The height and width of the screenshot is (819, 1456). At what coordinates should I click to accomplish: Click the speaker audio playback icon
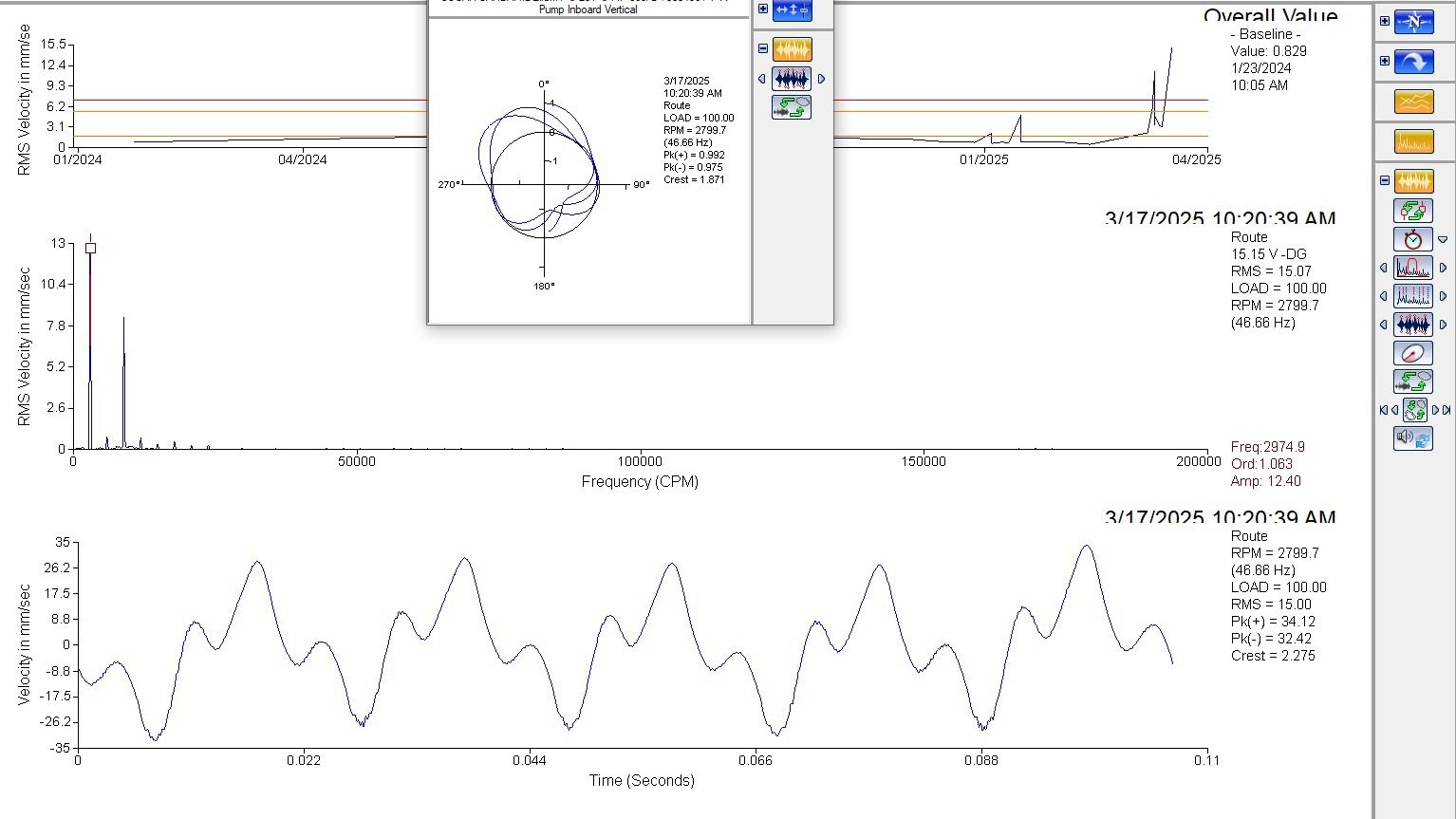coord(1413,438)
